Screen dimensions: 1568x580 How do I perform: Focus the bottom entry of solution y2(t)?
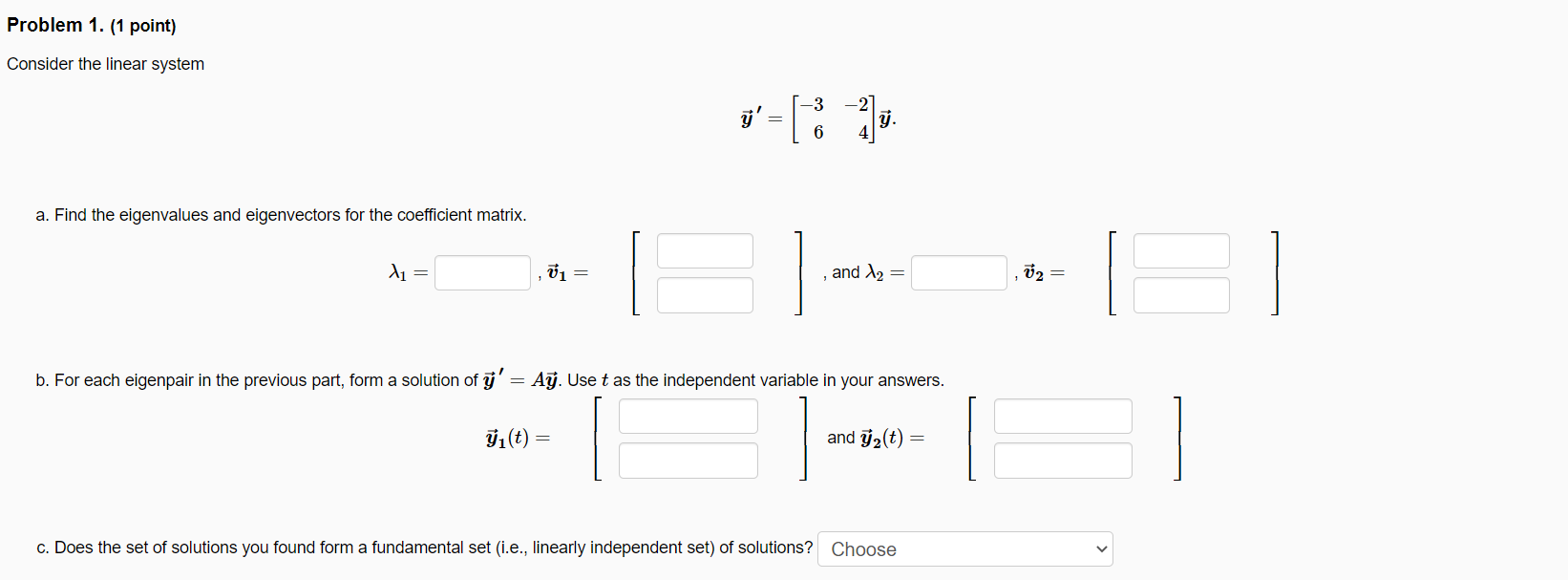point(1063,461)
